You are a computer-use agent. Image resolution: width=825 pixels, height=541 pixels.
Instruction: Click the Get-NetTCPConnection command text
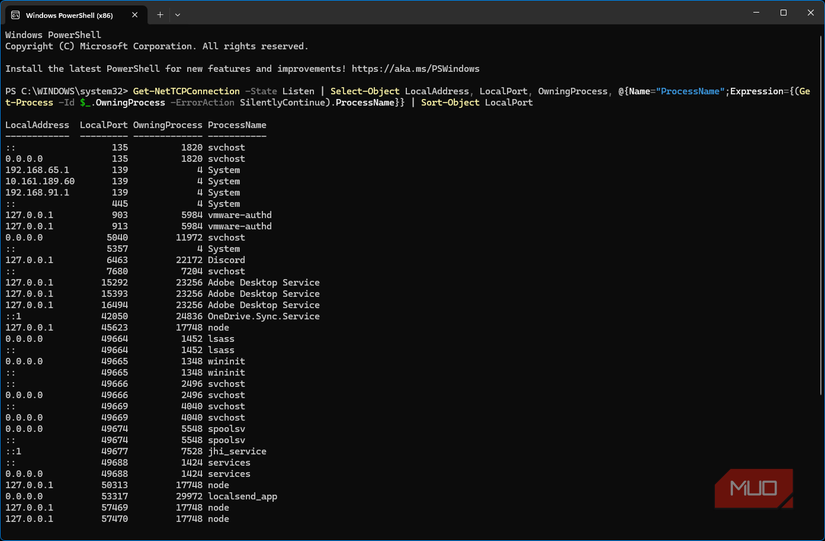186,91
